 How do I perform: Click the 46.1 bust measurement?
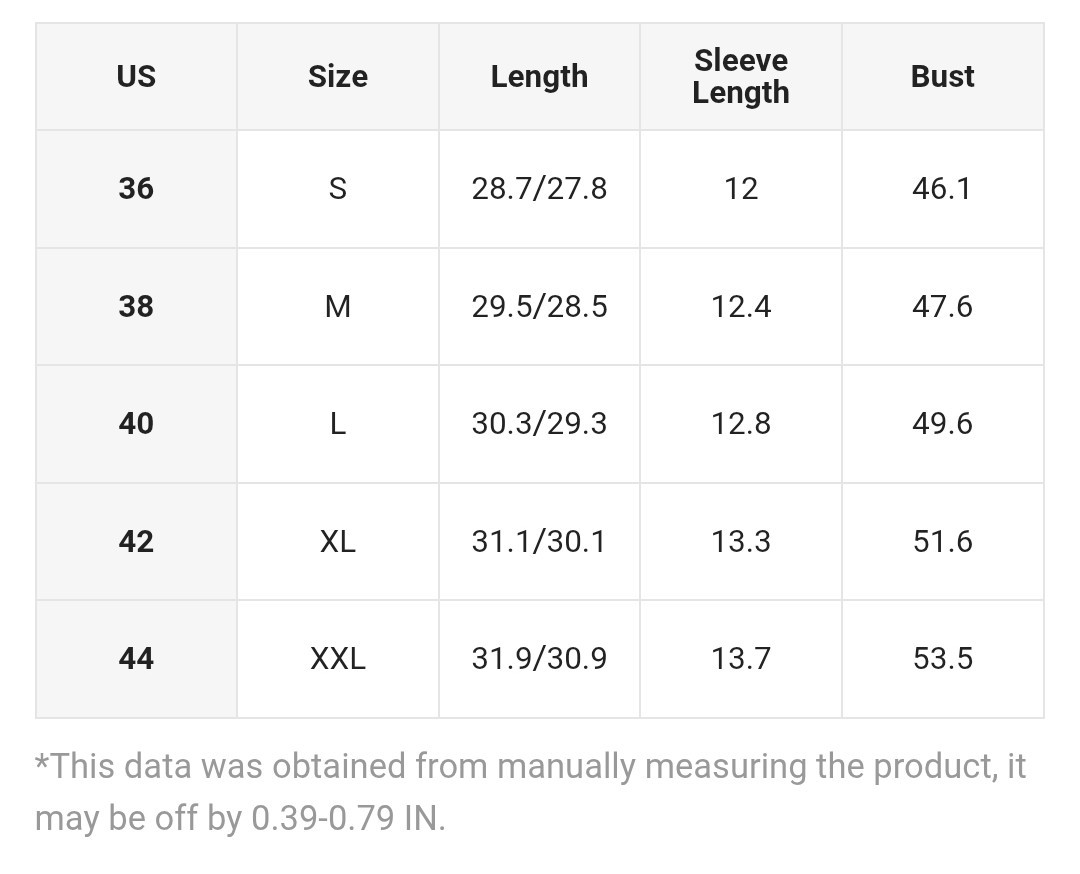(x=942, y=188)
